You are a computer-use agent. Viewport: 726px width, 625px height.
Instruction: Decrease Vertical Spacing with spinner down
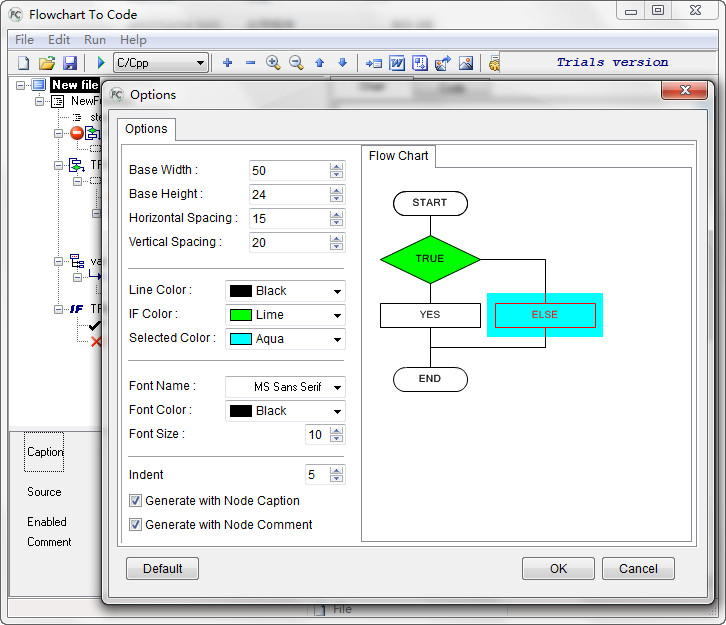pyautogui.click(x=337, y=247)
